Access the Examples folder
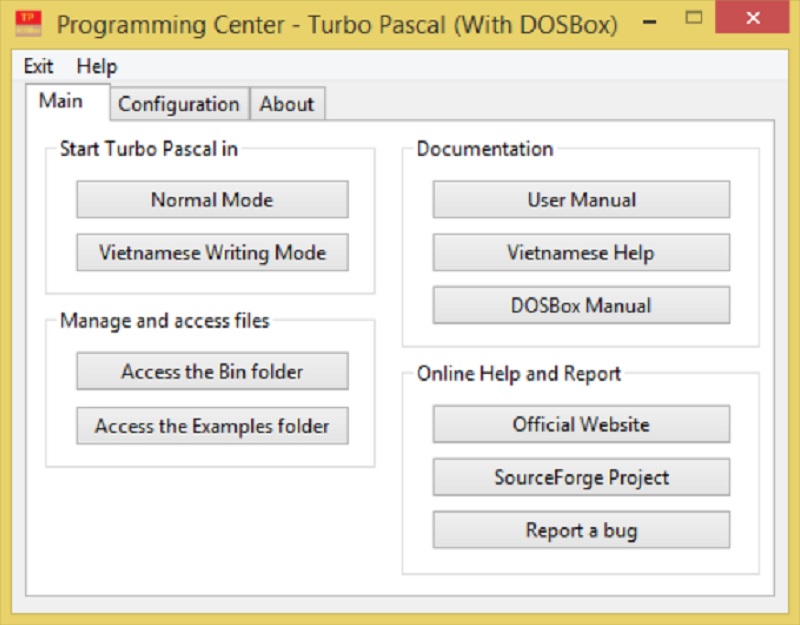Viewport: 800px width, 625px height. coord(212,426)
